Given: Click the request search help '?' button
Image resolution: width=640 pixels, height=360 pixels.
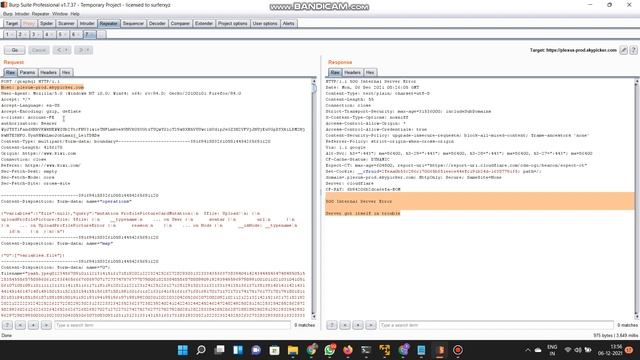Looking at the screenshot, I should tap(7, 325).
